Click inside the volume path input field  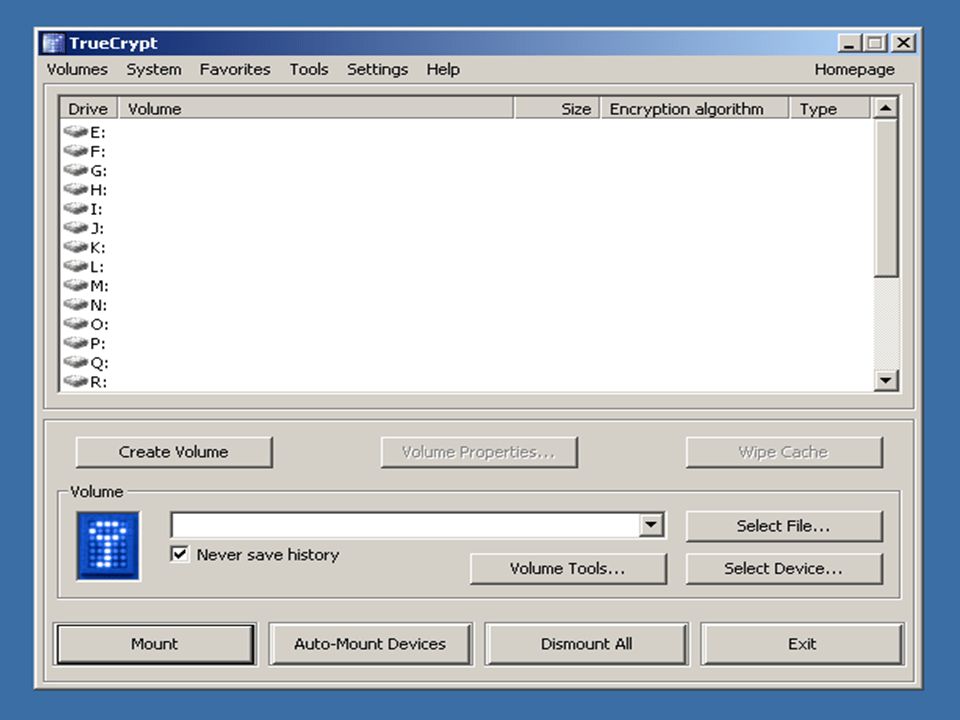pyautogui.click(x=405, y=525)
